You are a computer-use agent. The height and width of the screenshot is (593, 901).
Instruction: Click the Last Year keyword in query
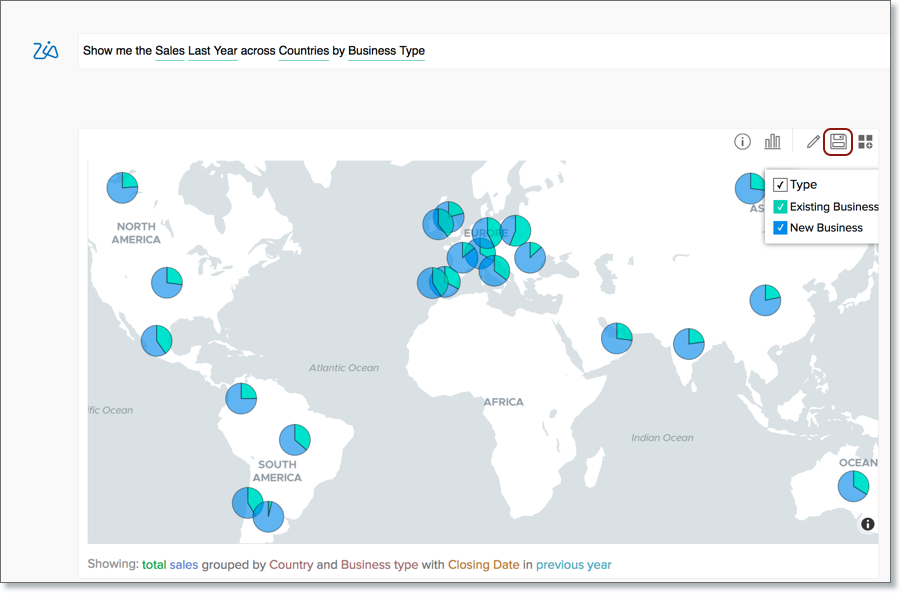coord(212,51)
